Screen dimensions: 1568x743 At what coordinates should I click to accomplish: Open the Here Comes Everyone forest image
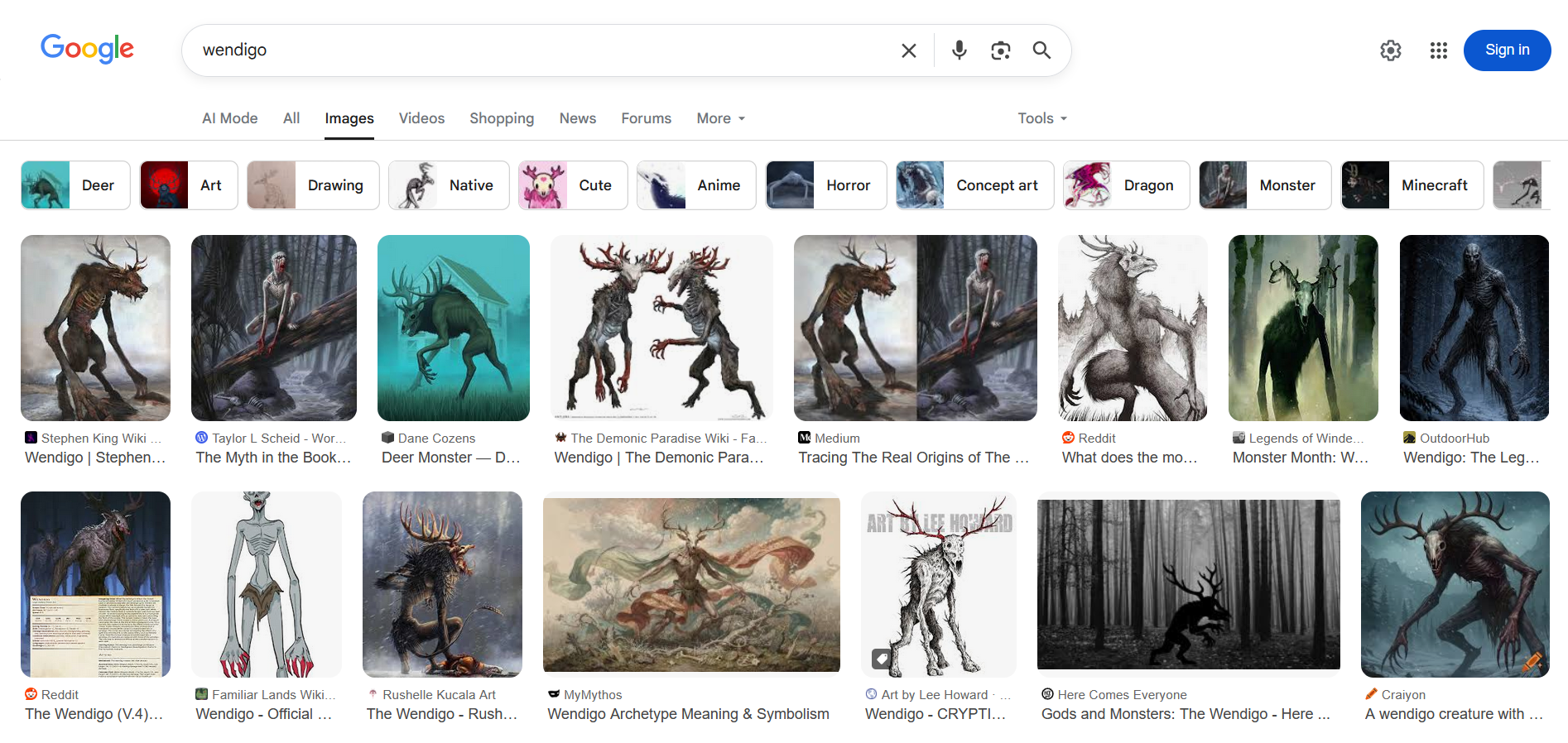pyautogui.click(x=1189, y=584)
